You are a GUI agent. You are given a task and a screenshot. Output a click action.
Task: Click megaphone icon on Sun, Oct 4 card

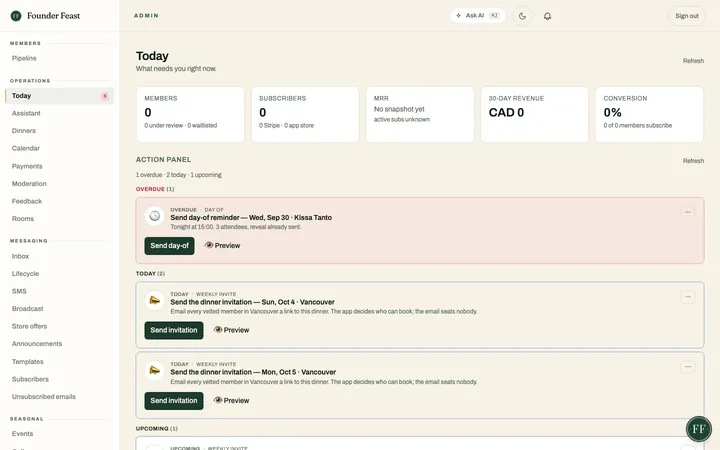155,300
